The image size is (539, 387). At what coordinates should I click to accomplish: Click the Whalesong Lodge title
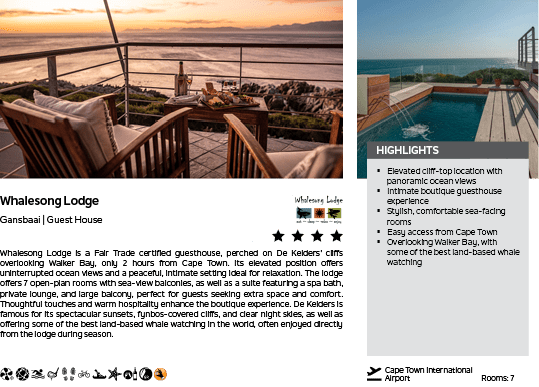click(x=50, y=201)
